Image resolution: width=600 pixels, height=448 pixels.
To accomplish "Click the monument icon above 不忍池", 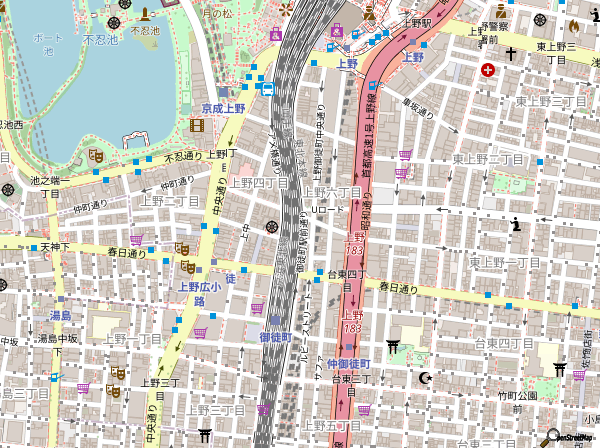I will click(x=147, y=13).
